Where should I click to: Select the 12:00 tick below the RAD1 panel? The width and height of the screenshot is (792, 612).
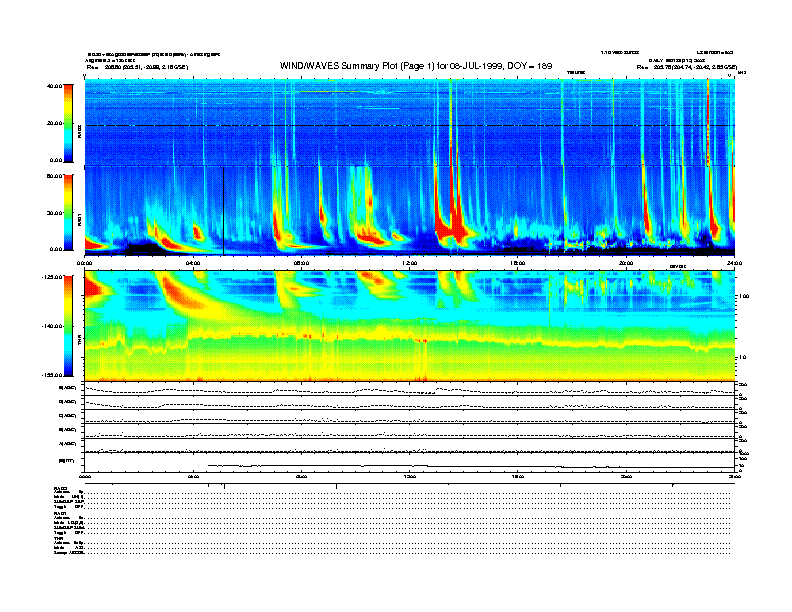point(409,263)
